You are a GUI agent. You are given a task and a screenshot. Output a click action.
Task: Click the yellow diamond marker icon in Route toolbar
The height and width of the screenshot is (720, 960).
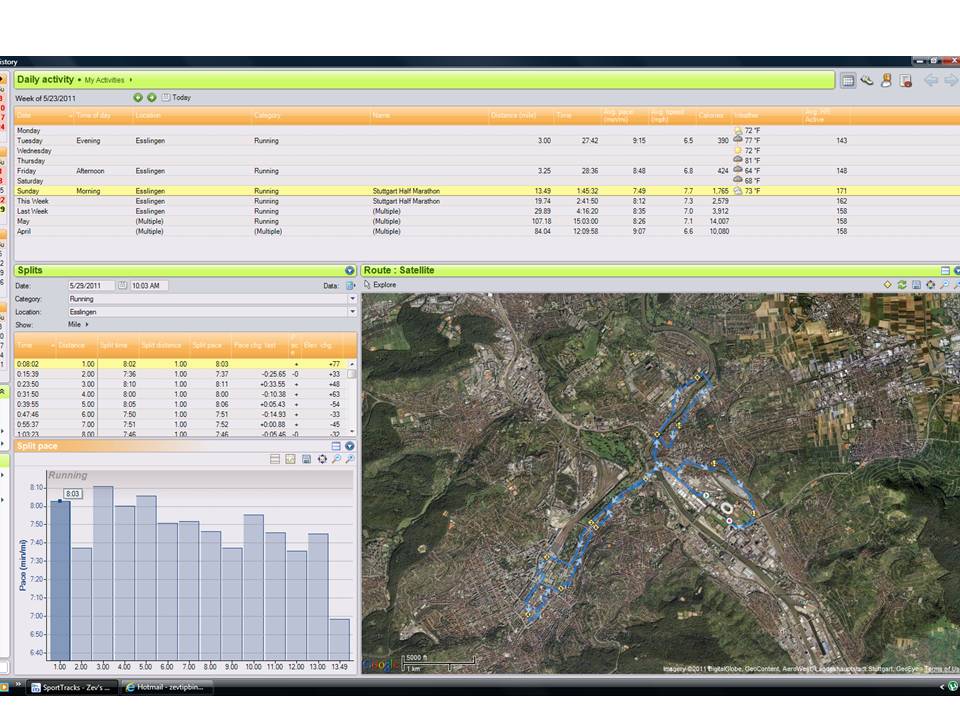pos(887,285)
